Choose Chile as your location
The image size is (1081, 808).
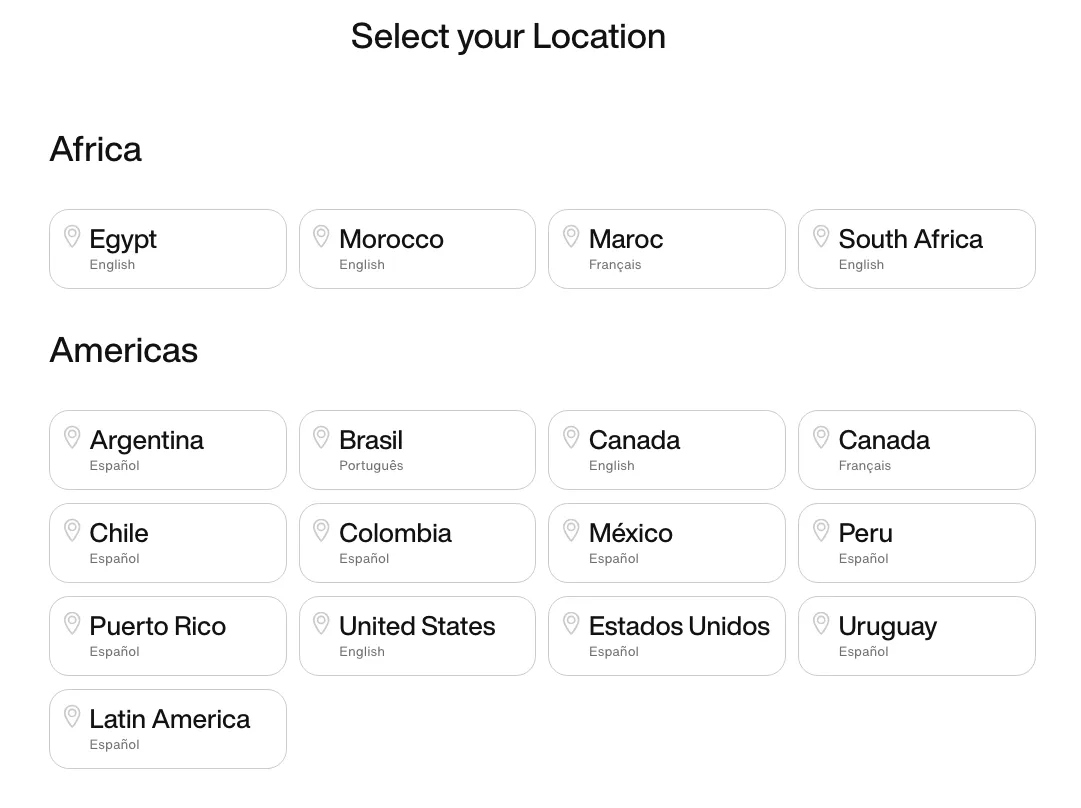tap(168, 543)
